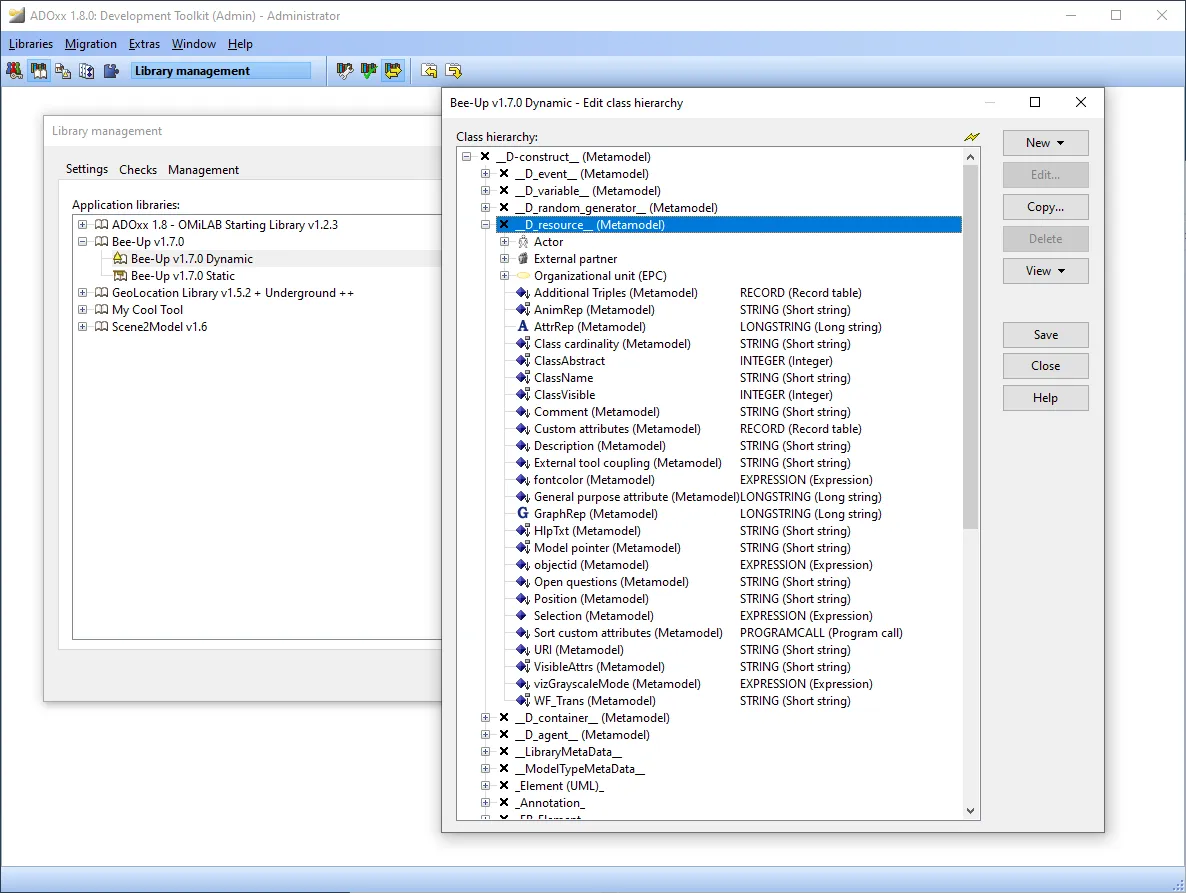Viewport: 1186px width, 893px height.
Task: Click the Copy... button
Action: point(1045,206)
